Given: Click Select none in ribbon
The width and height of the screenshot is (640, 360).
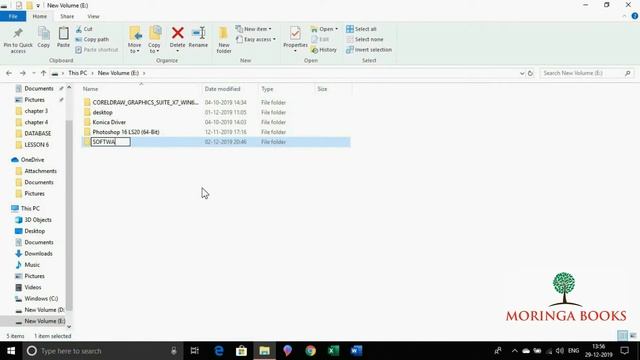Looking at the screenshot, I should pyautogui.click(x=364, y=39).
